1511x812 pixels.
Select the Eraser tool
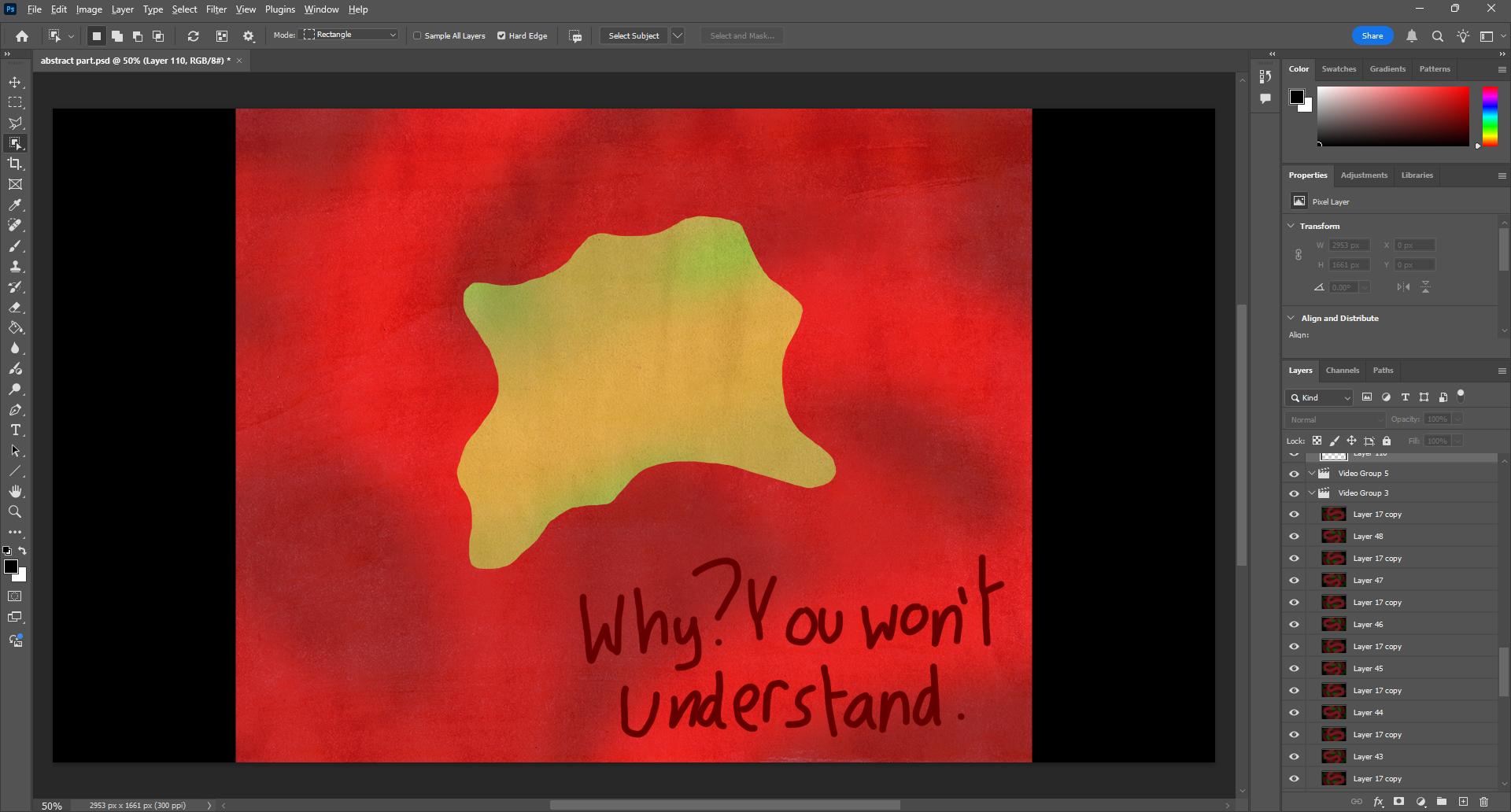pyautogui.click(x=15, y=308)
